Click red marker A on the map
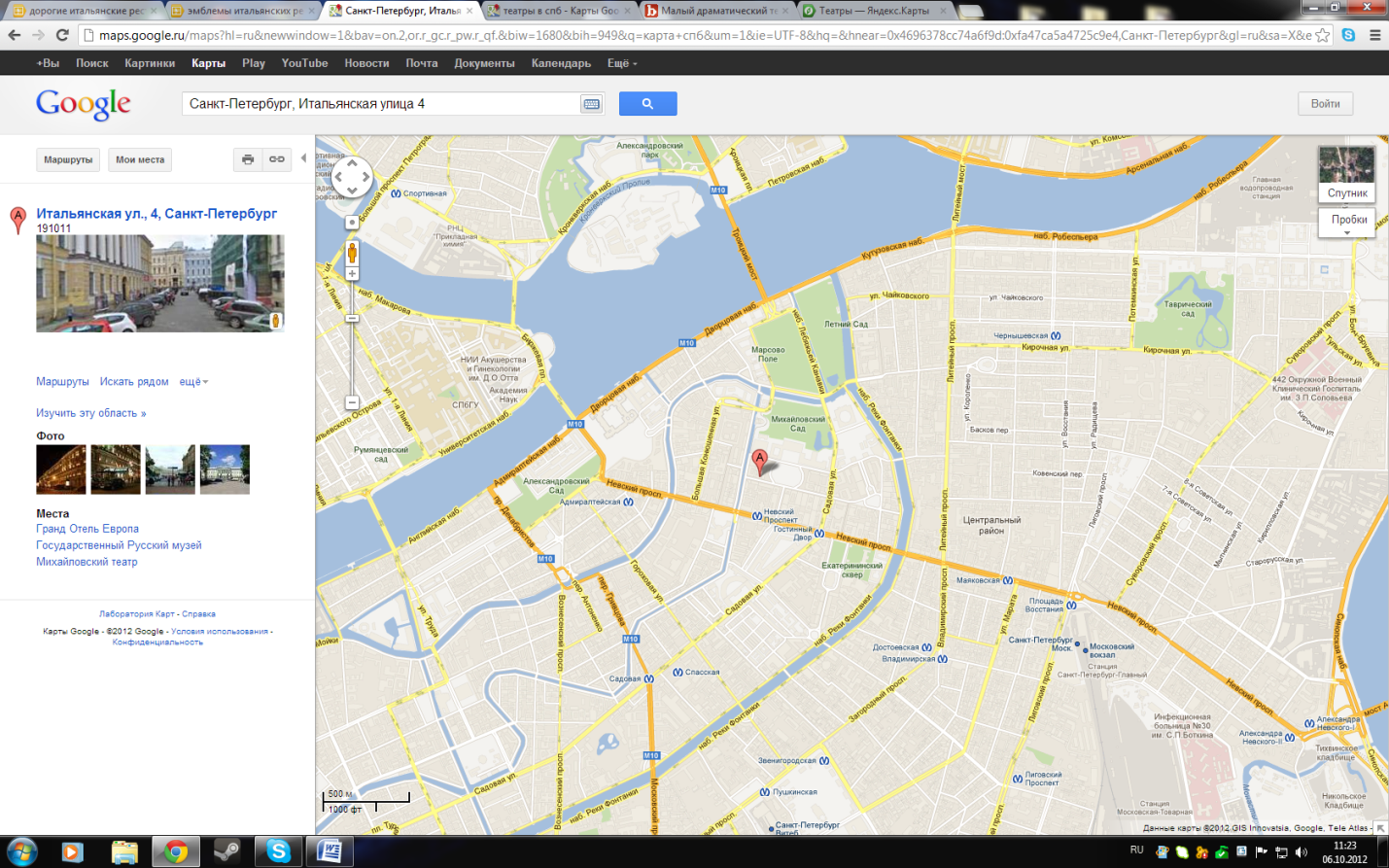 click(x=760, y=461)
